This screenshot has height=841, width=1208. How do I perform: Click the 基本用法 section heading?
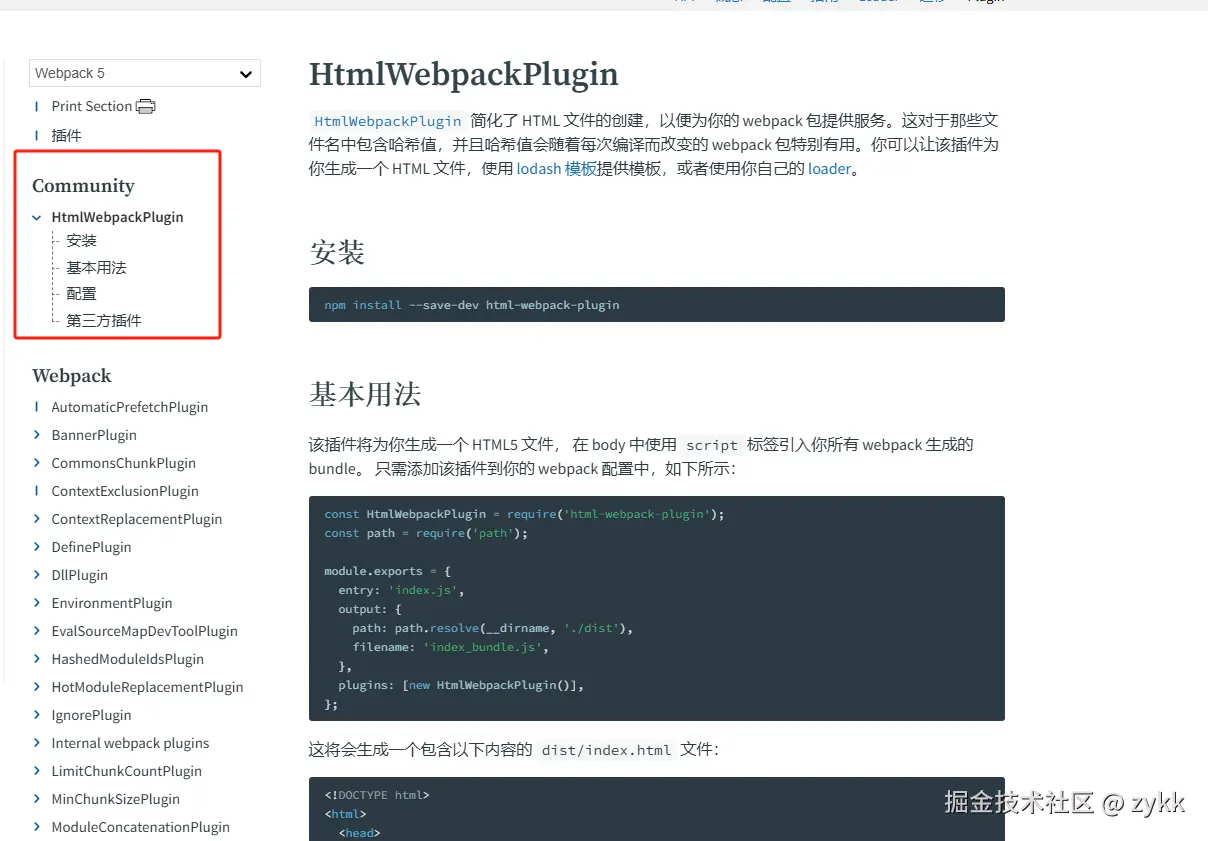click(365, 394)
